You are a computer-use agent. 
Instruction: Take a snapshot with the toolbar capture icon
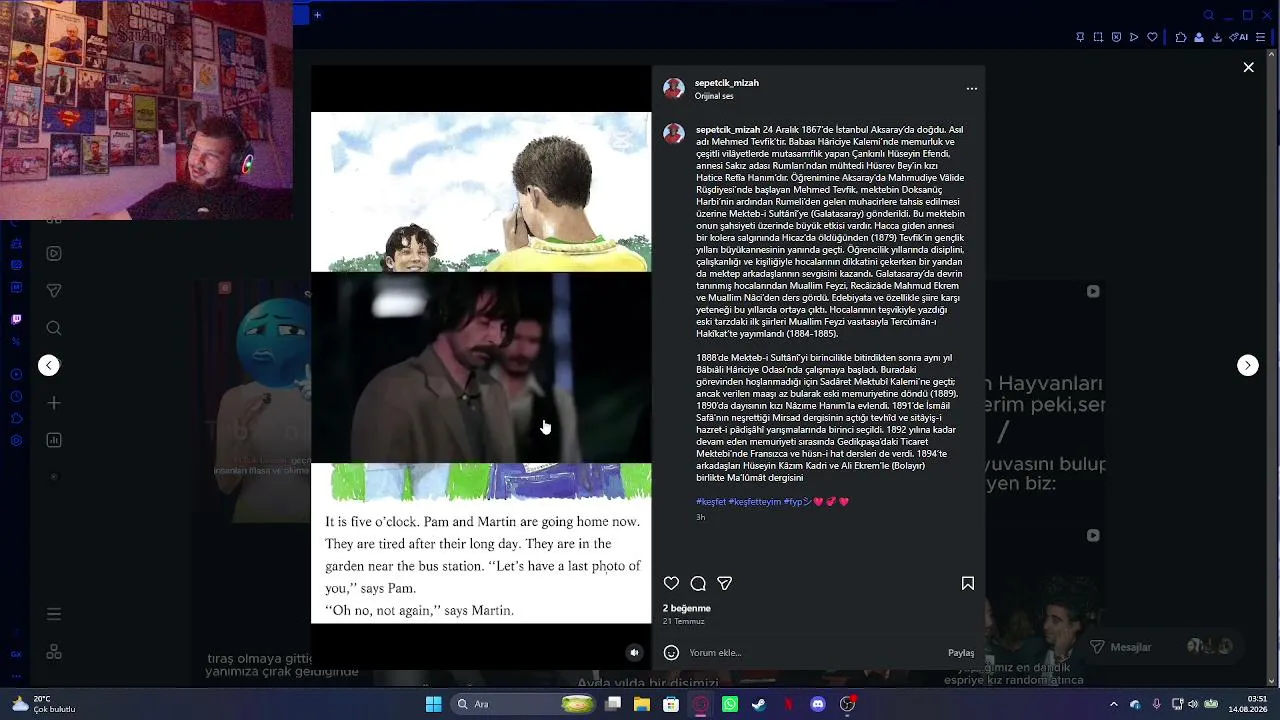point(1098,37)
